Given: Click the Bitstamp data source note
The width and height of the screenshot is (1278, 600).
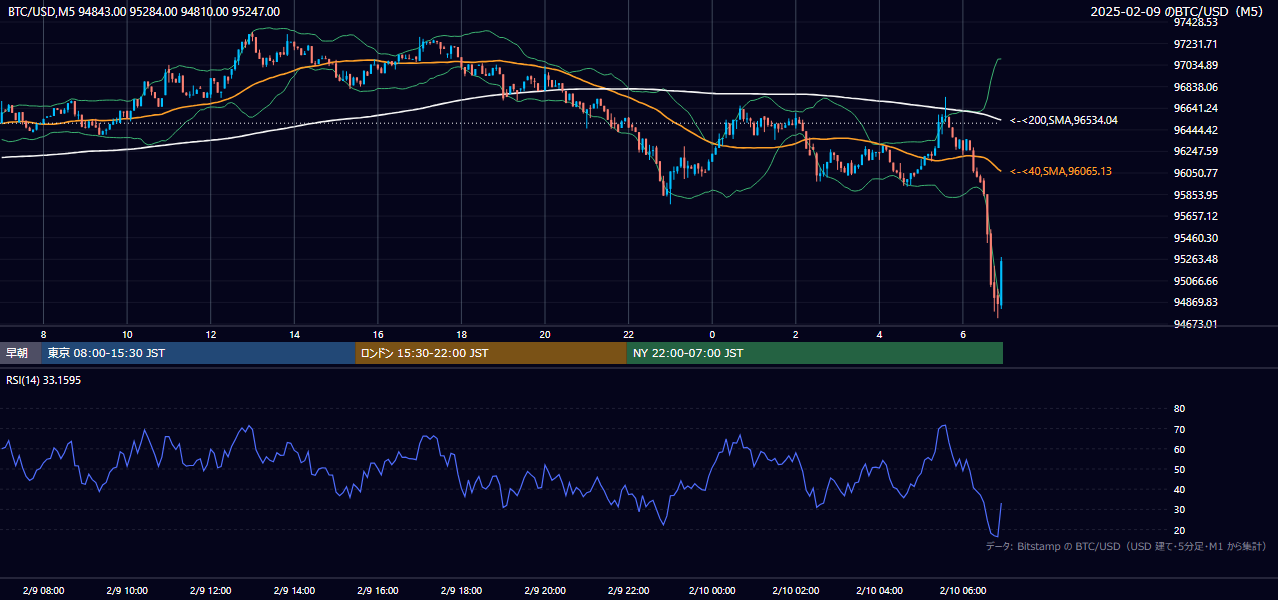Looking at the screenshot, I should [x=1126, y=546].
